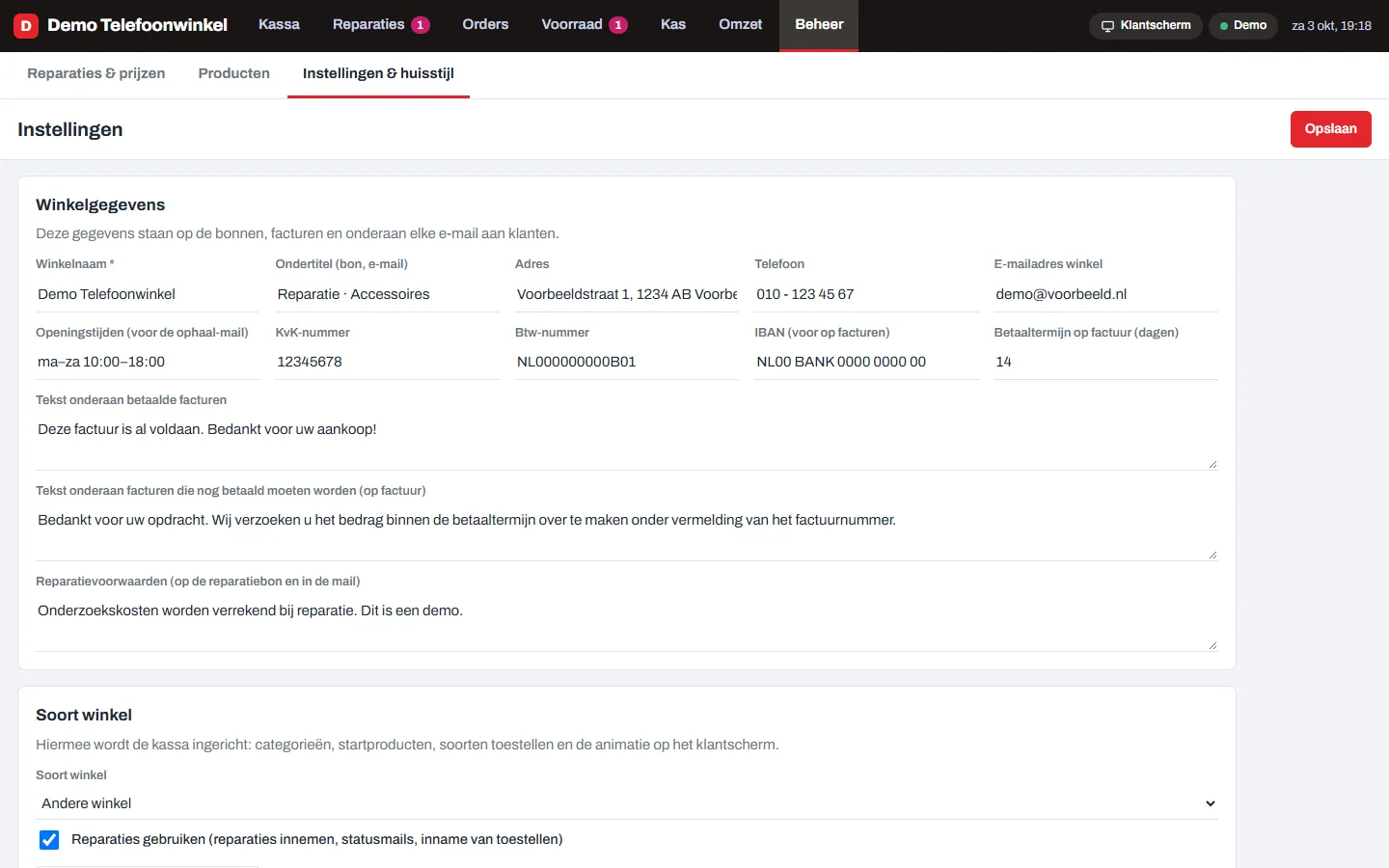Screen dimensions: 1389x868
Task: Click the Betaaltermijn op factuur field
Action: pyautogui.click(x=1106, y=363)
